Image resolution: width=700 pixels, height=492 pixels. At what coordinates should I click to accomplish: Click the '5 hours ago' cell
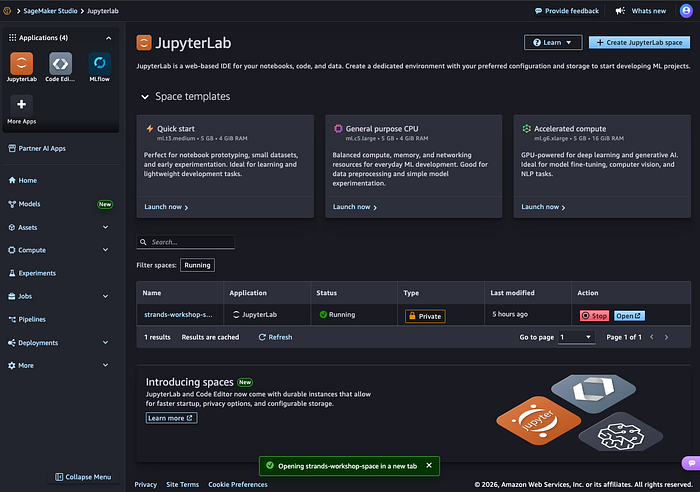pyautogui.click(x=510, y=314)
